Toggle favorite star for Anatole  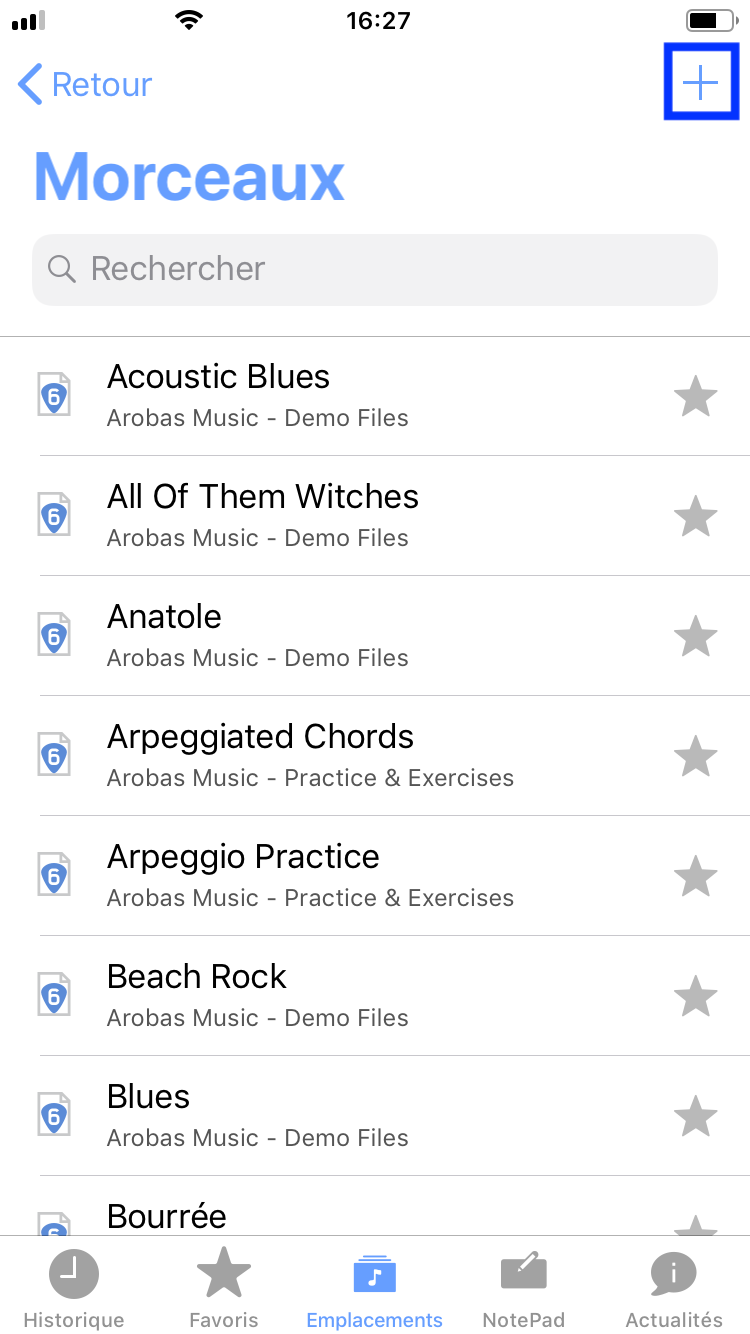695,636
